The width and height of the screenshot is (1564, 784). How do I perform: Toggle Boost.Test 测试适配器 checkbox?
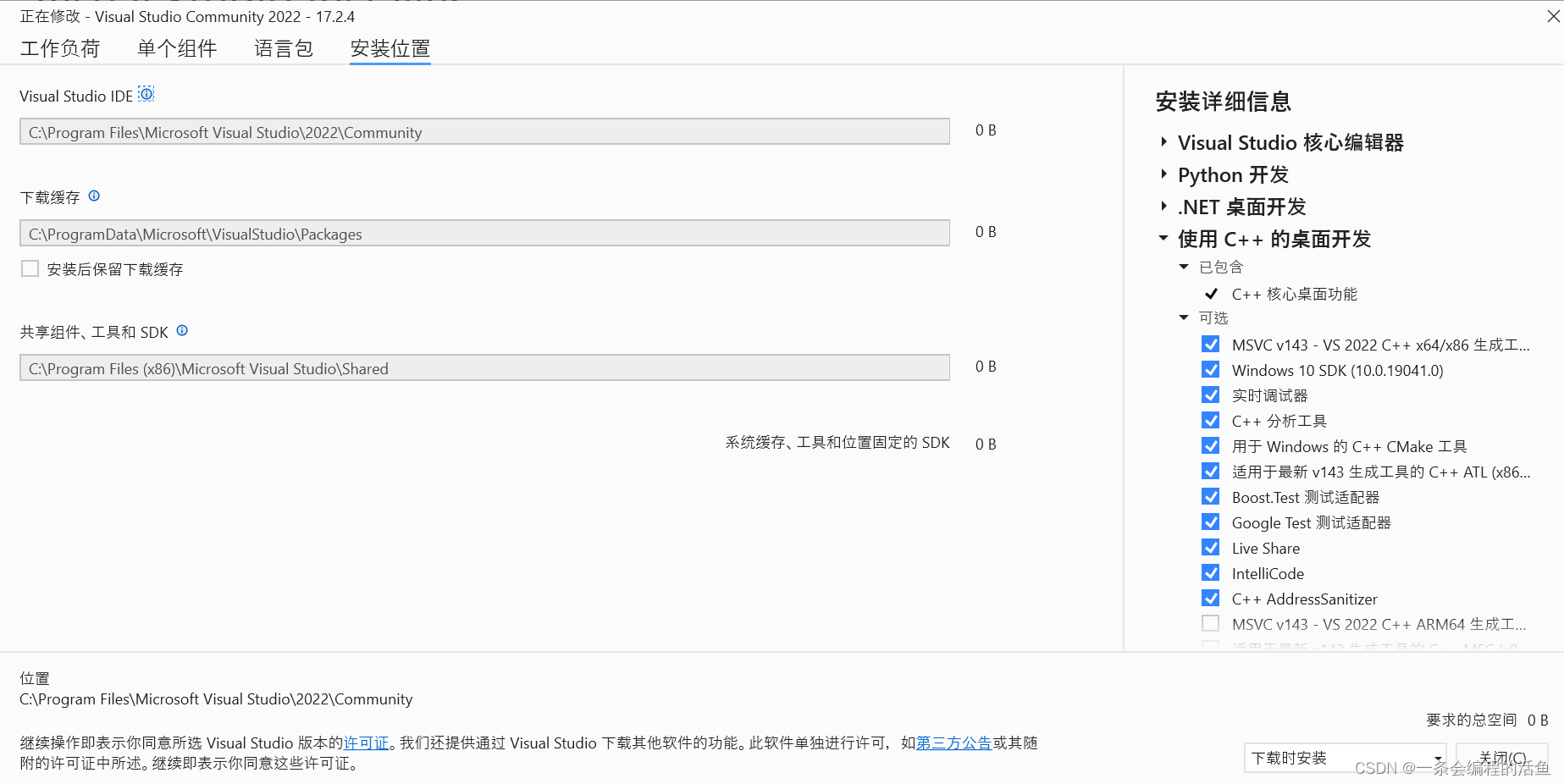[x=1211, y=497]
